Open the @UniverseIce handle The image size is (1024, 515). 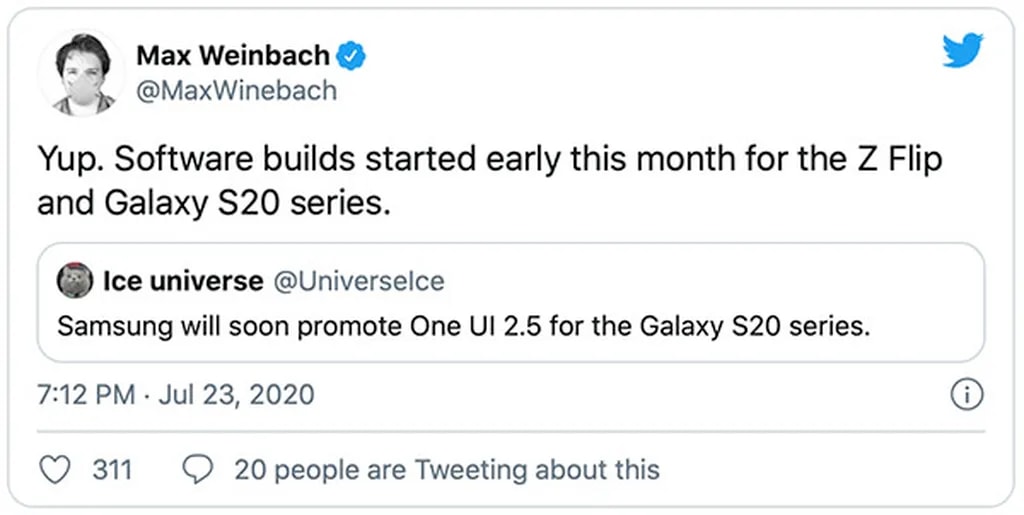pyautogui.click(x=358, y=283)
